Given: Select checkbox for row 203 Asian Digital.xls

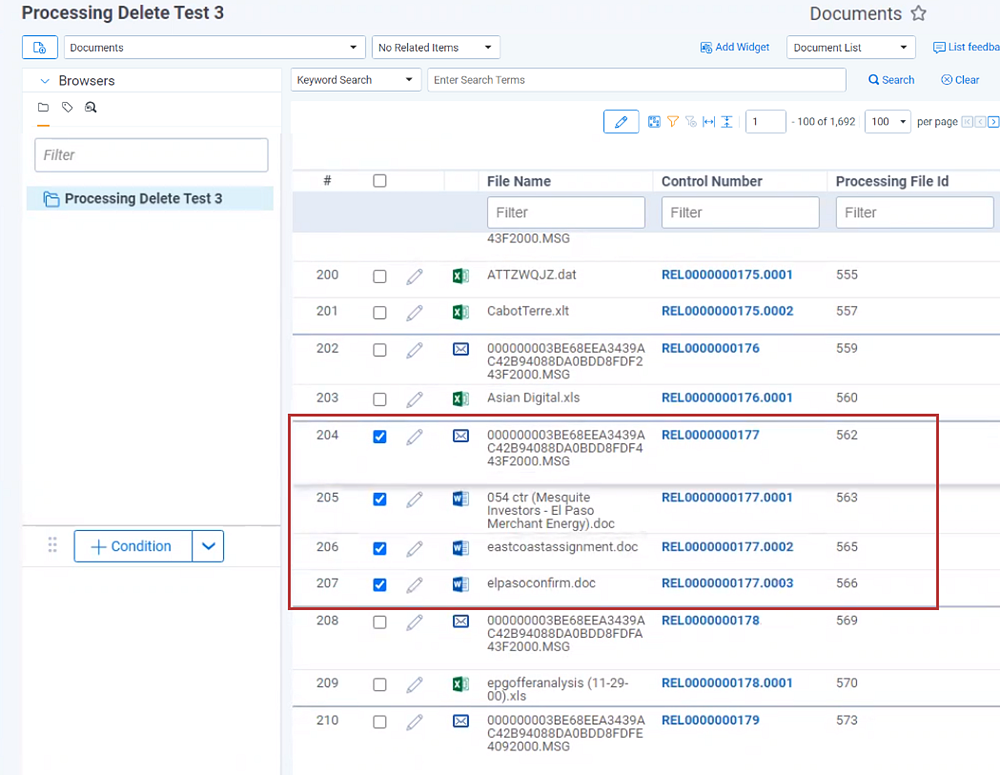Looking at the screenshot, I should 379,399.
